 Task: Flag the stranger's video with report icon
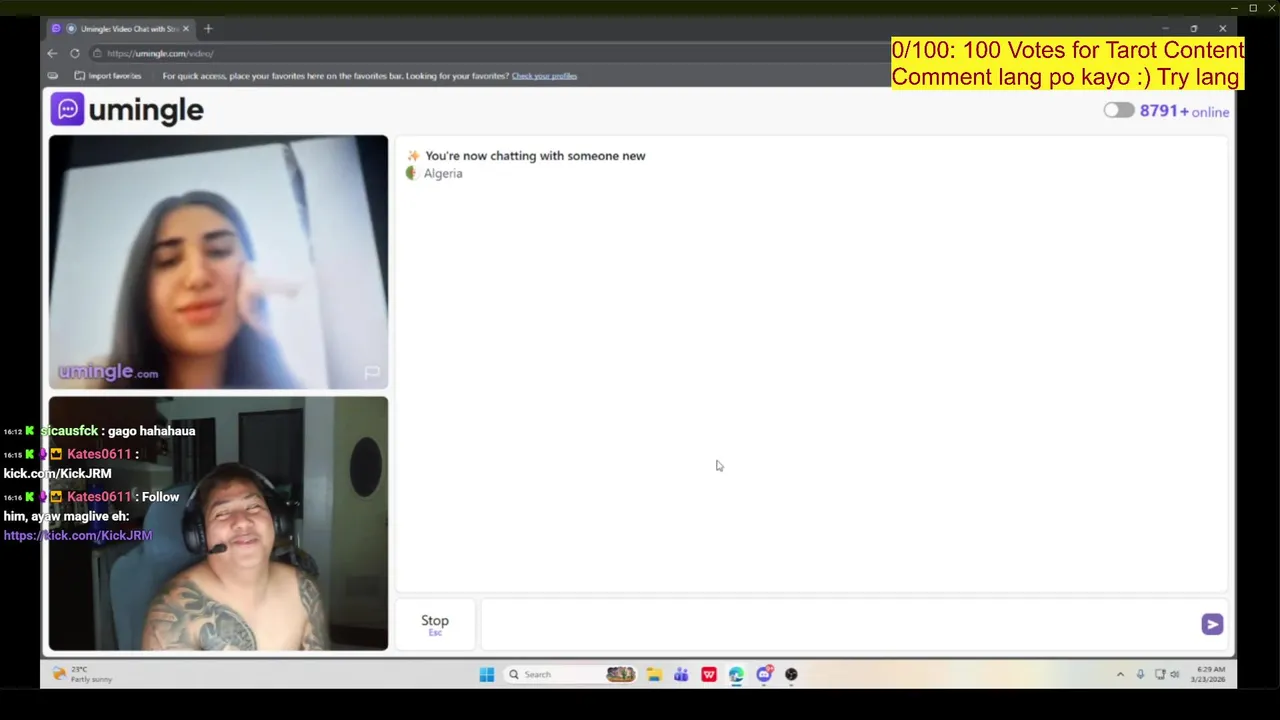(371, 373)
